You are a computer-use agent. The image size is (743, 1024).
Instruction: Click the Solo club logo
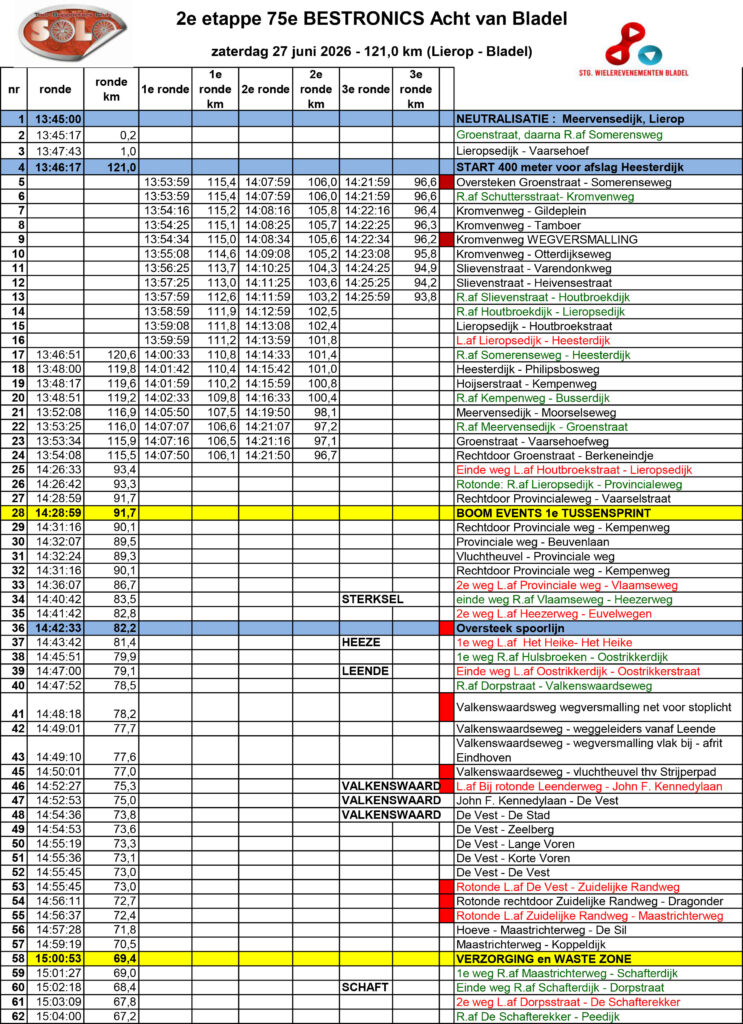pos(71,33)
